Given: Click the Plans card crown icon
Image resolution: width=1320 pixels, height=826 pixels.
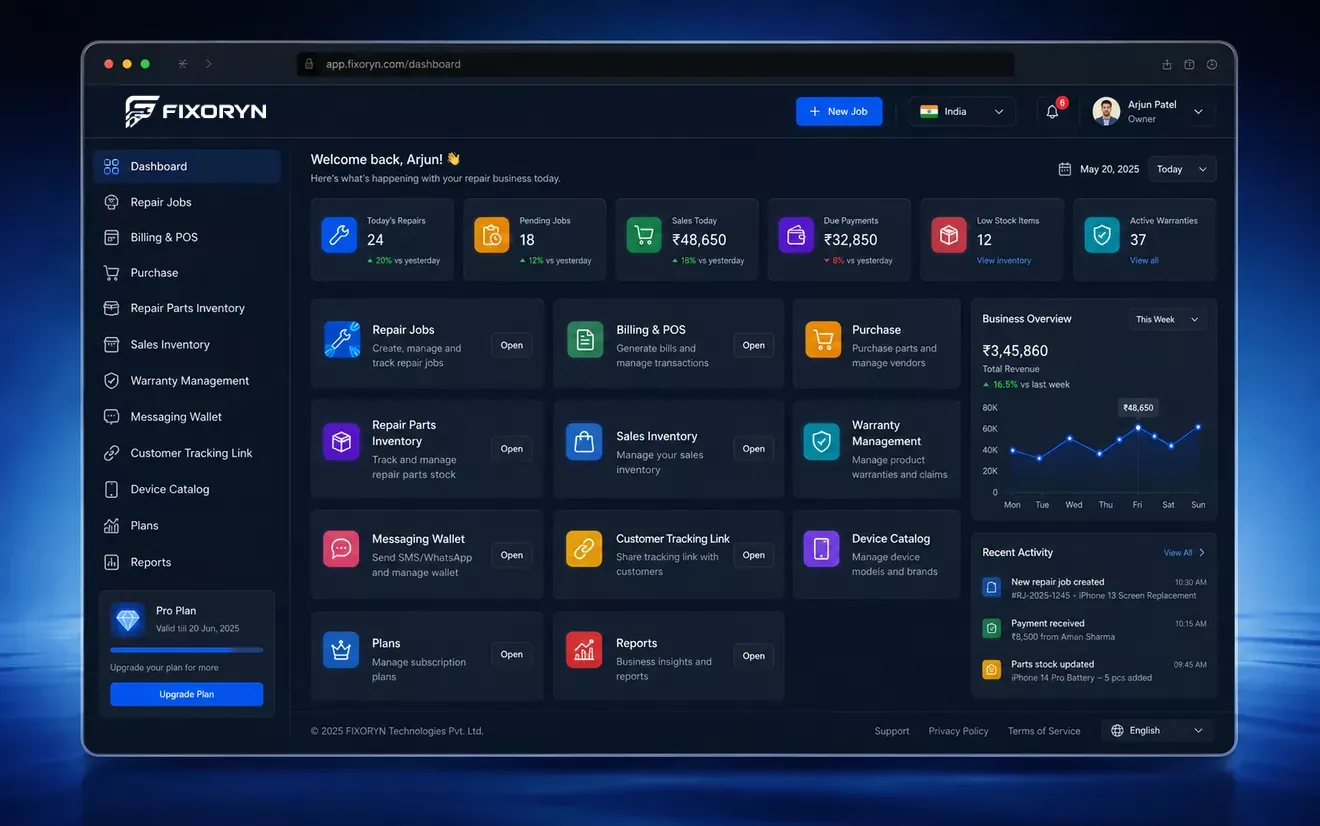Looking at the screenshot, I should 341,650.
